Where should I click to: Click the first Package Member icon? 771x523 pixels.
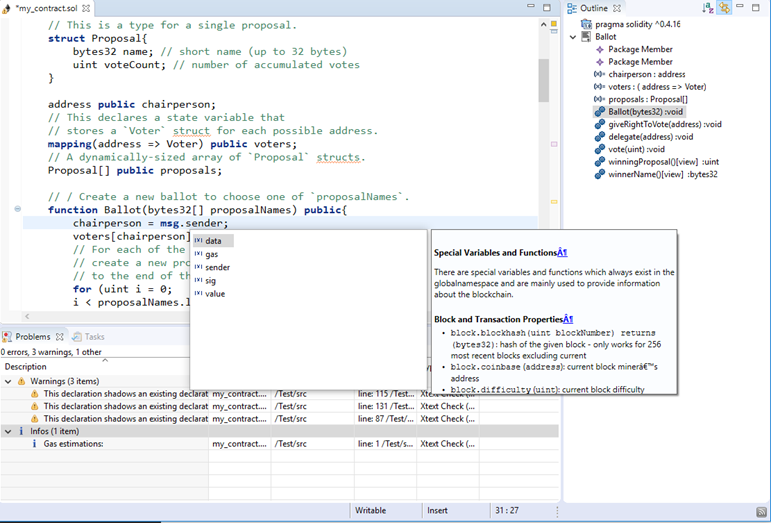[599, 49]
